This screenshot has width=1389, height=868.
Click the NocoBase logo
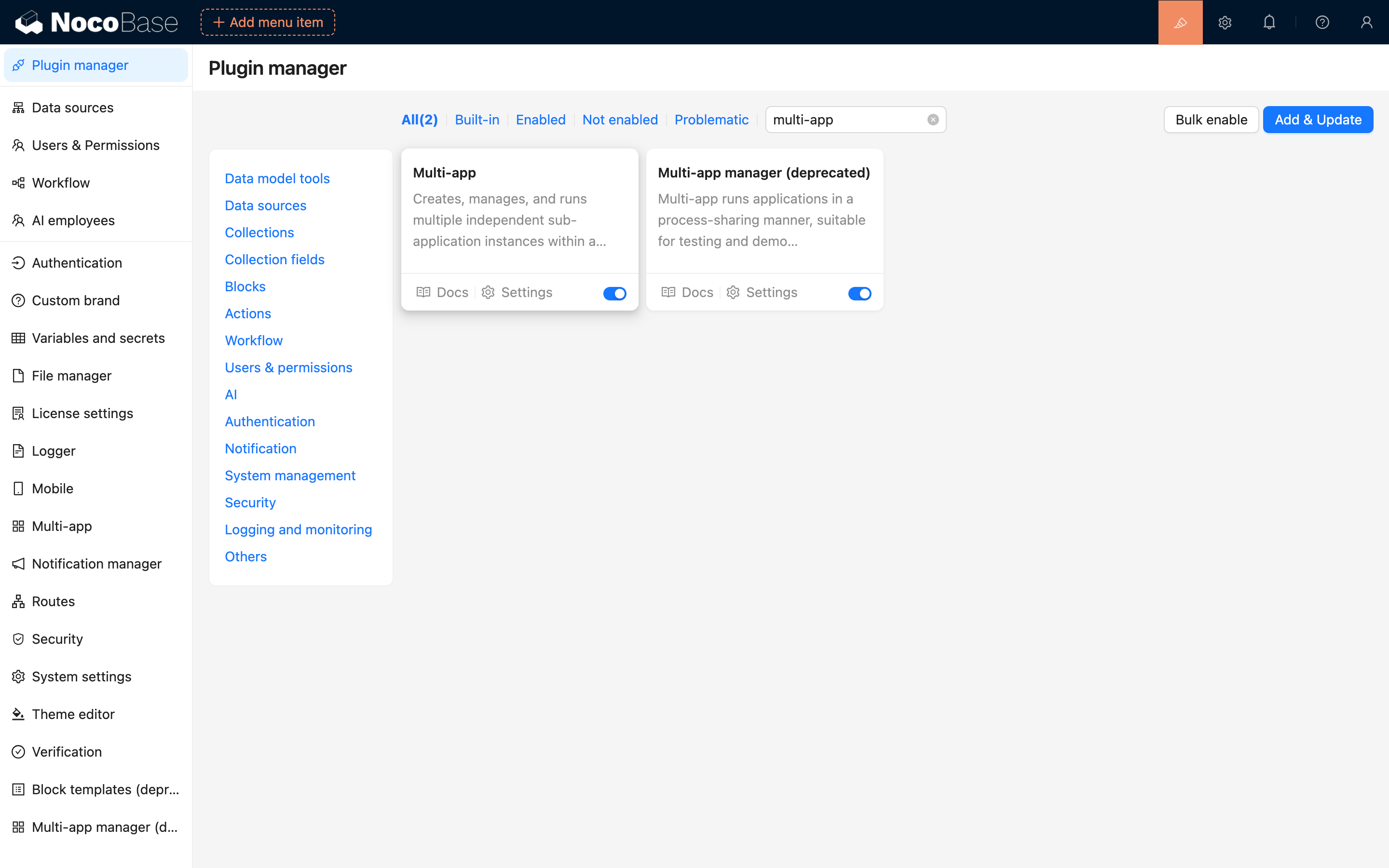[96, 22]
